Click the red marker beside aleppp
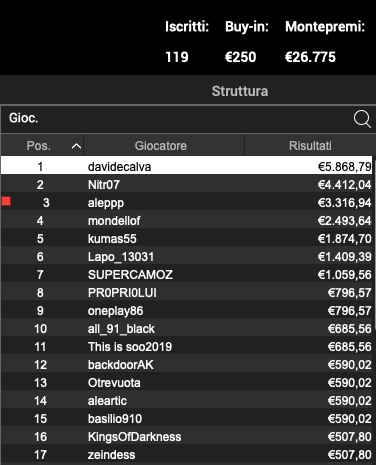 tap(6, 201)
